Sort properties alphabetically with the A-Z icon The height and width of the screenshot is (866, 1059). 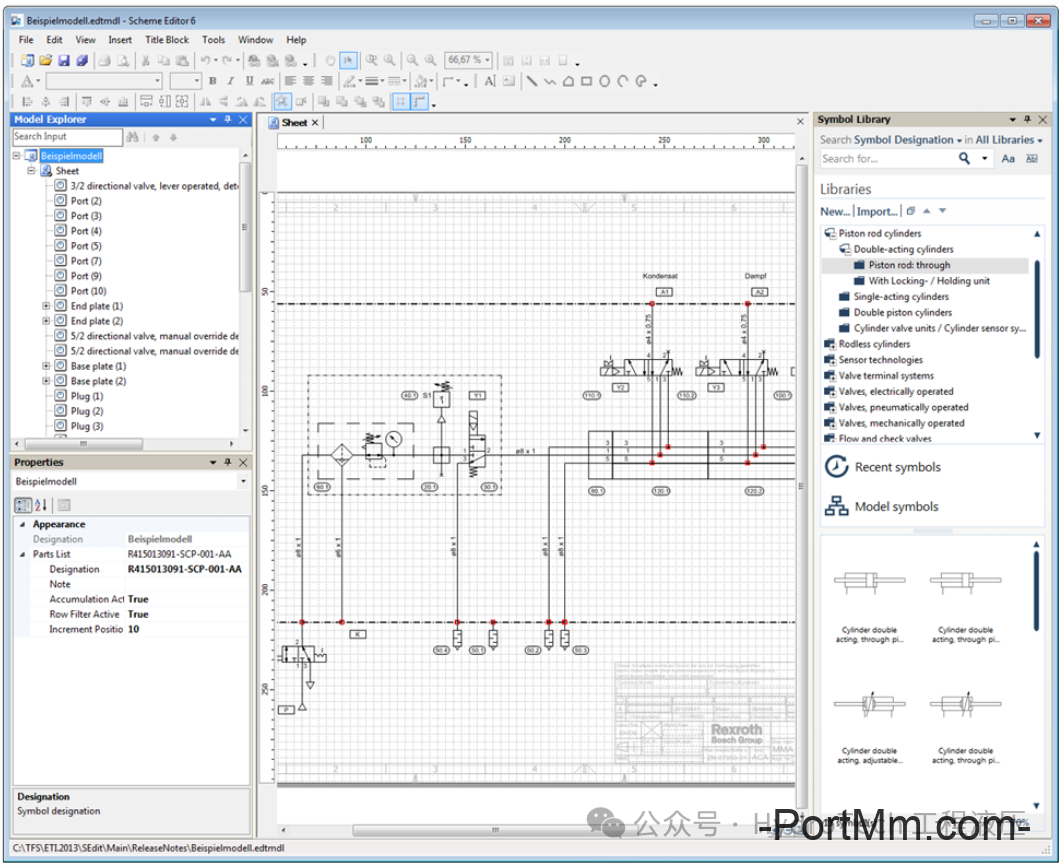41,505
